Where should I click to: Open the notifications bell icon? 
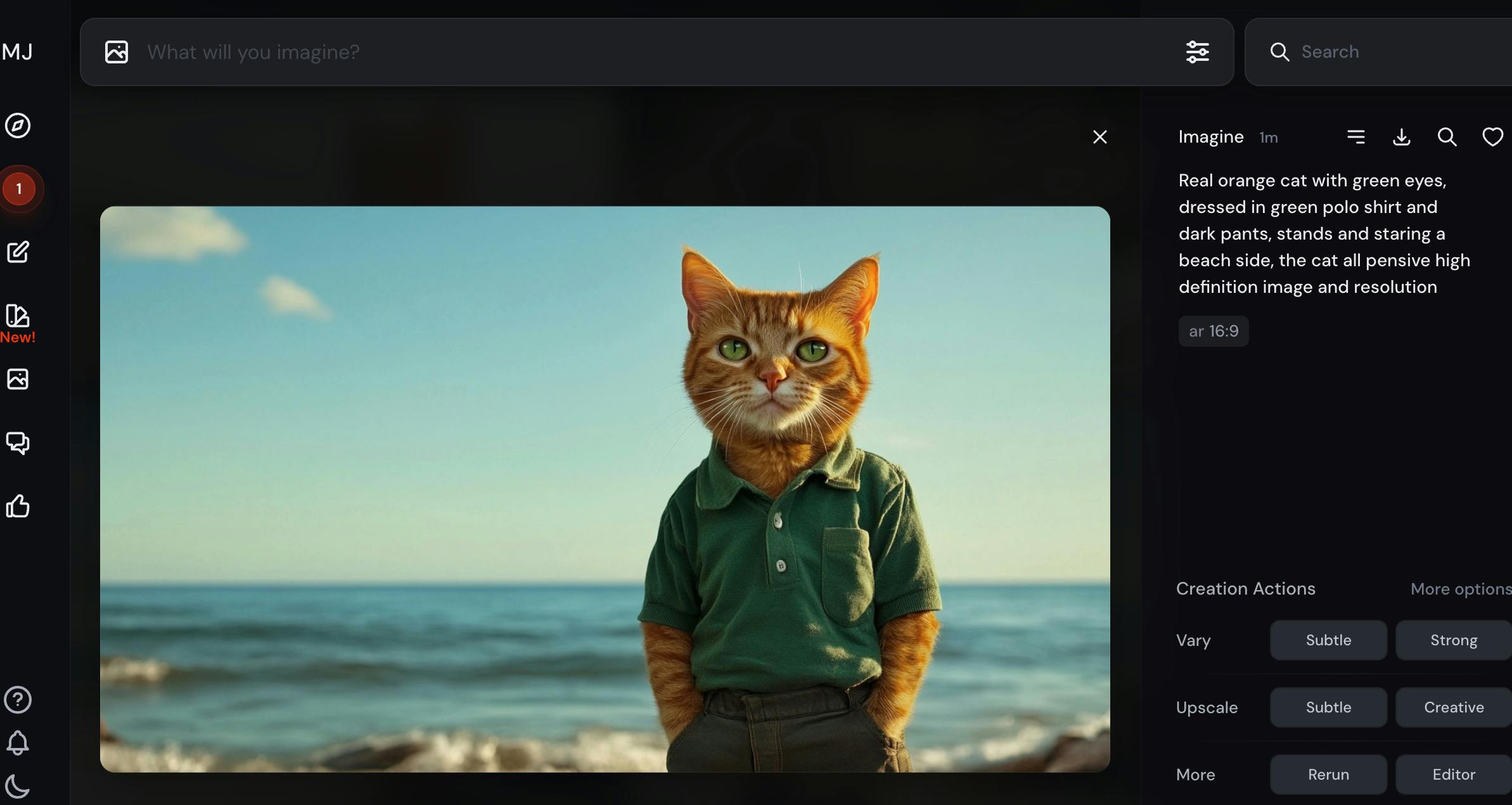point(18,743)
